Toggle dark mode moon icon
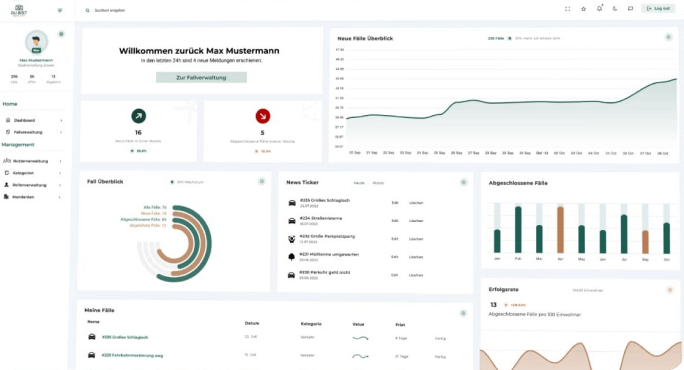Viewport: 684px width, 370px height. coord(615,9)
